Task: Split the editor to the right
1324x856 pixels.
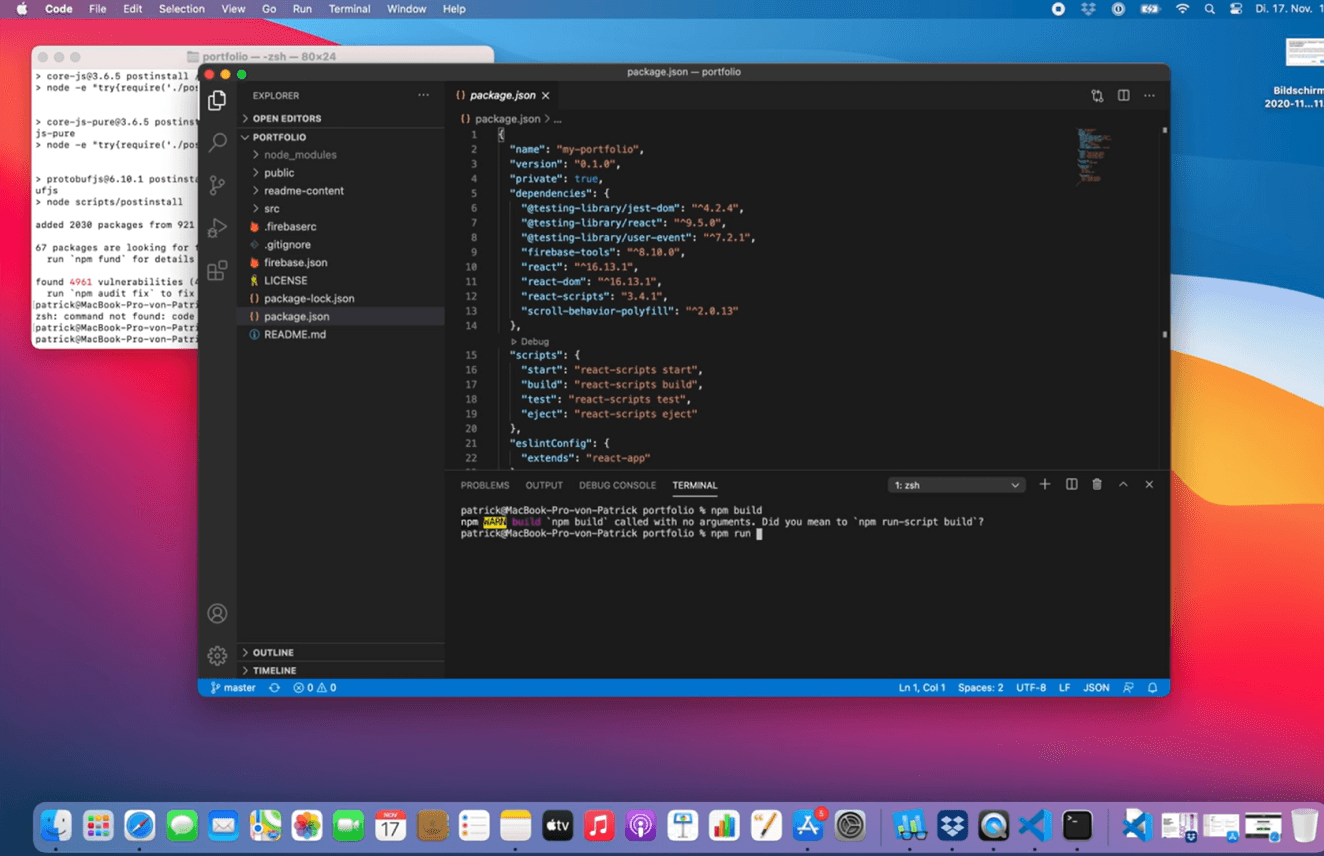Action: click(1123, 96)
